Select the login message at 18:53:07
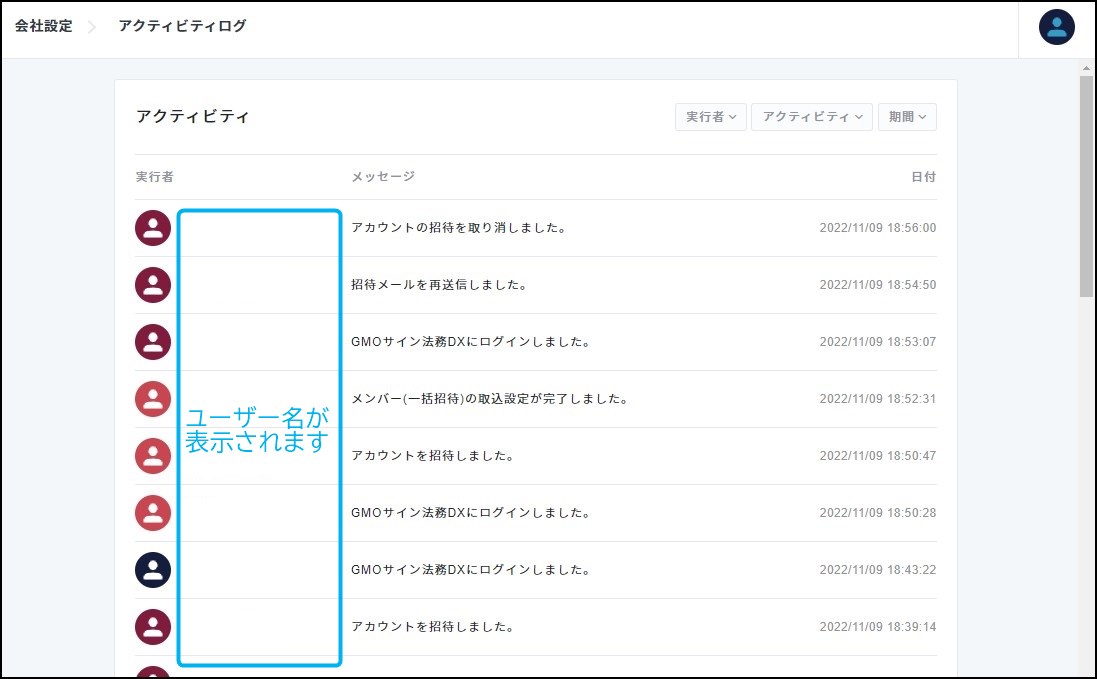The width and height of the screenshot is (1097, 679). click(x=472, y=342)
